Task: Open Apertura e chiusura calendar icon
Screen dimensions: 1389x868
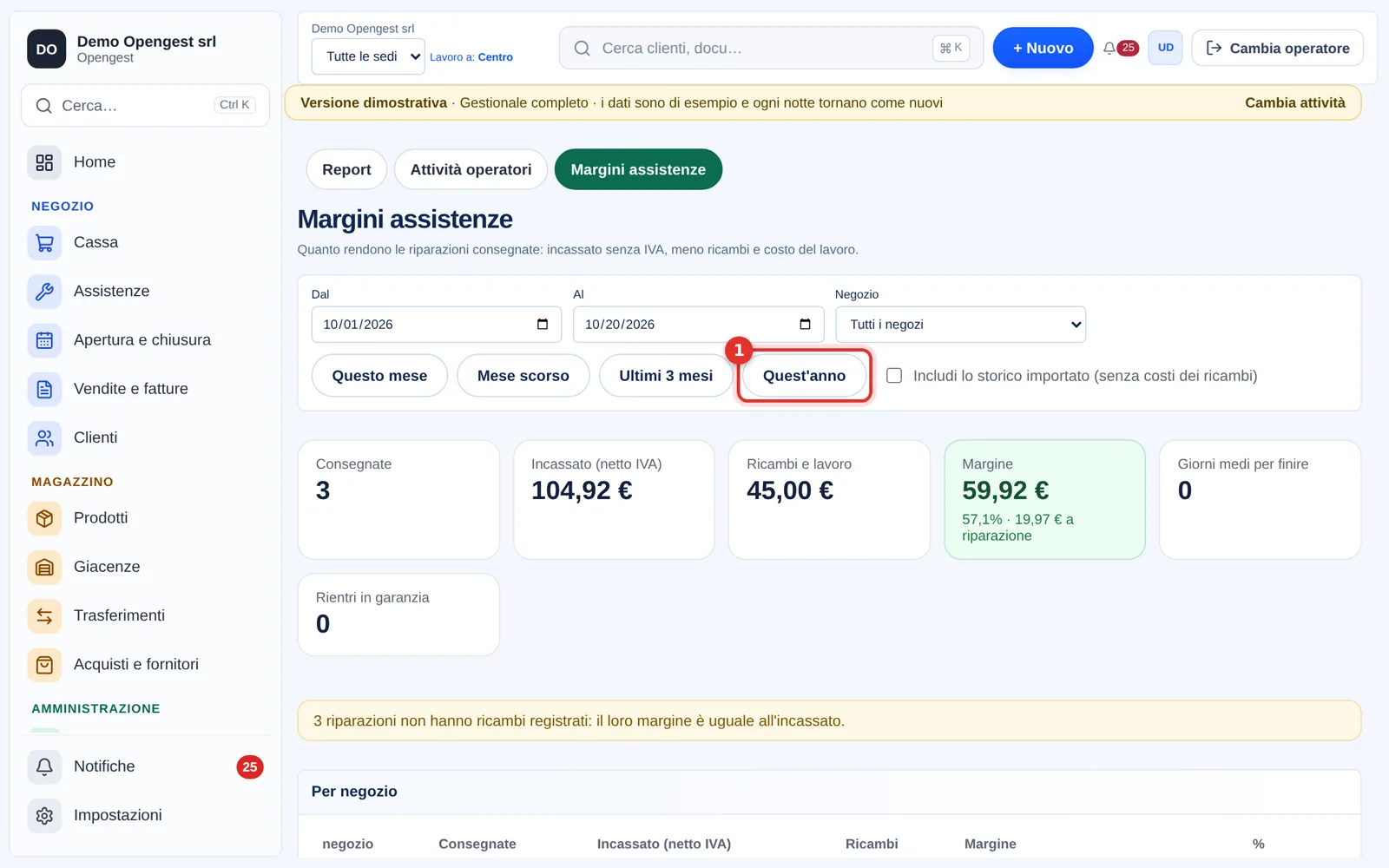Action: [x=44, y=340]
